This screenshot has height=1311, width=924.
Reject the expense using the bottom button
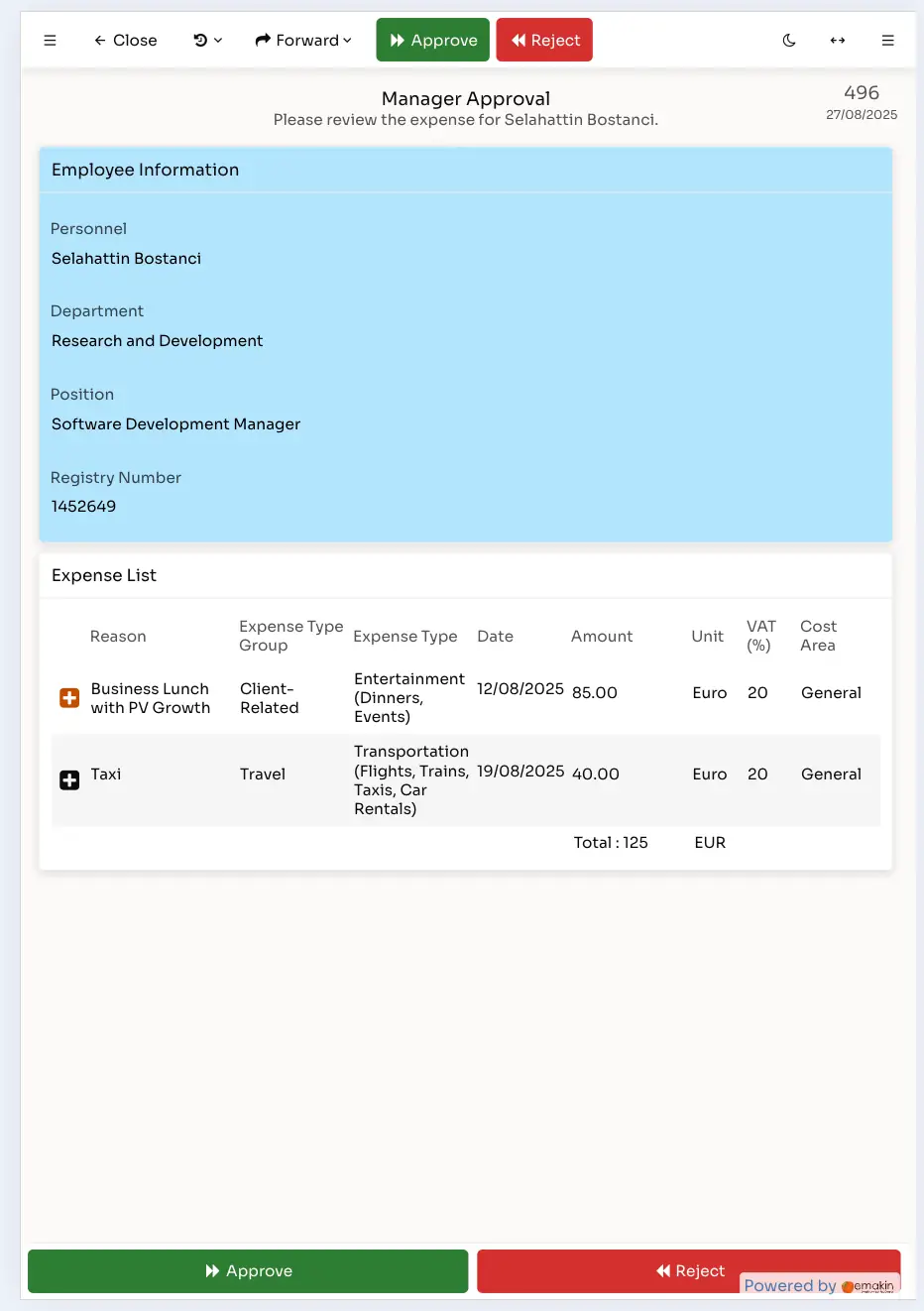point(688,1270)
